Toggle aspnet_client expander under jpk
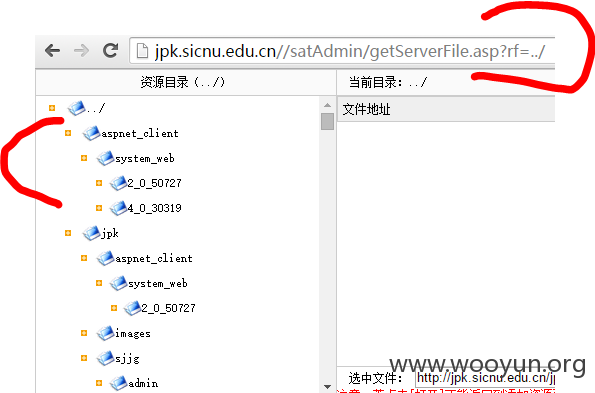Viewport: 595px width, 393px height. pos(84,258)
